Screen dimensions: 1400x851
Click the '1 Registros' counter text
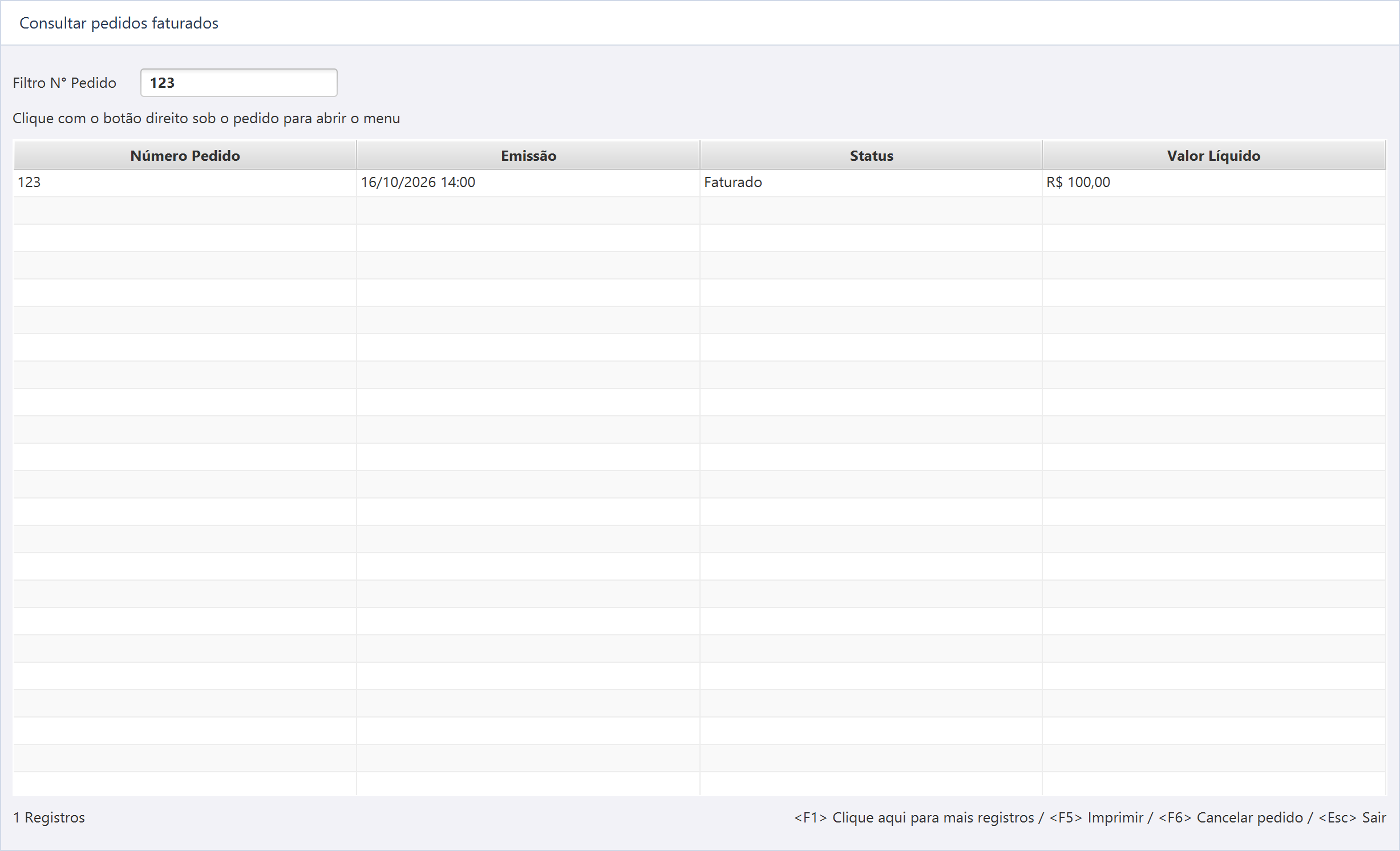pyautogui.click(x=49, y=817)
